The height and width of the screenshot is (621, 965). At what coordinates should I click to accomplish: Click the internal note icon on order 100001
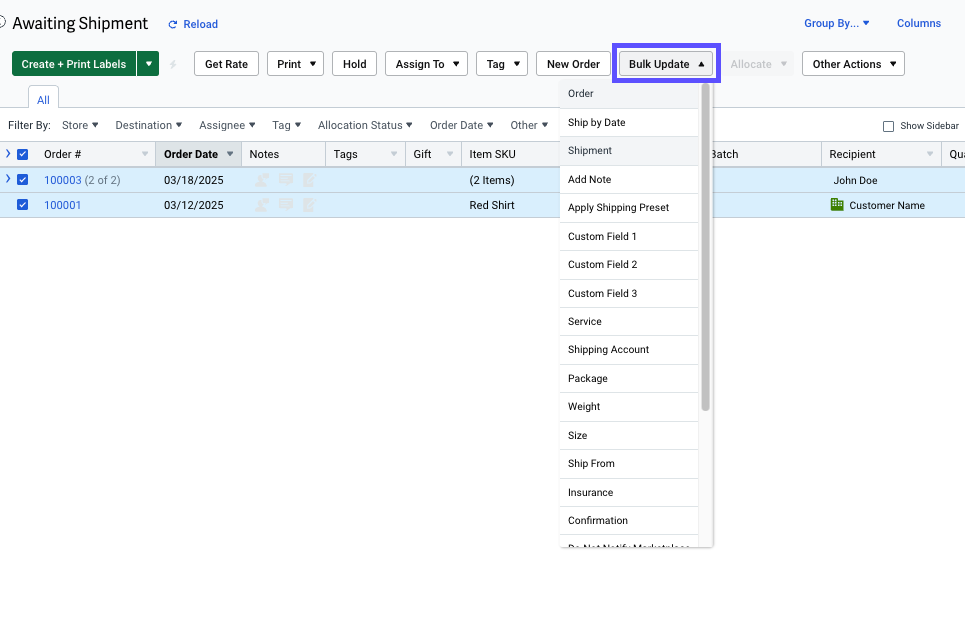(x=286, y=205)
